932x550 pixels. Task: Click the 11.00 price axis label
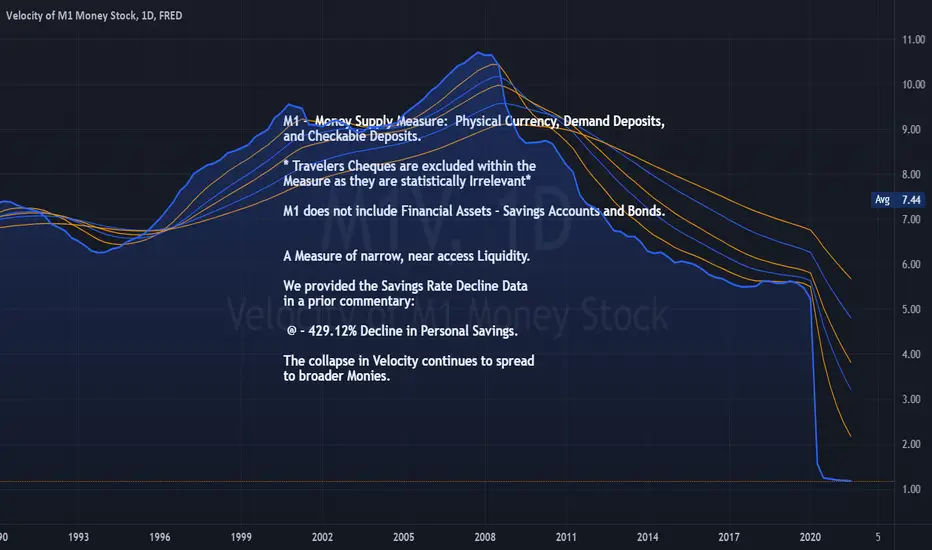point(913,39)
